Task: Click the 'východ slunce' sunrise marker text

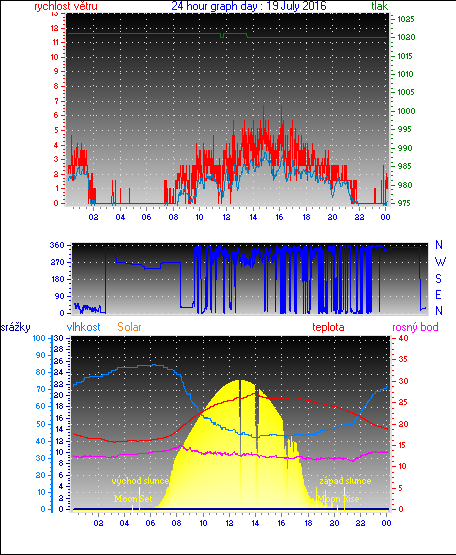Action: (141, 481)
